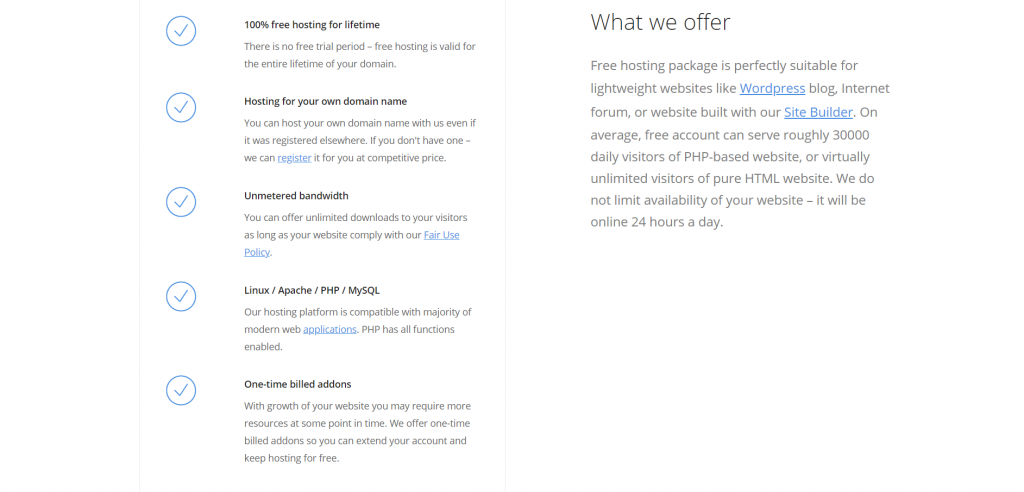The image size is (1024, 492).
Task: Open the Fair Use Policy link
Action: [352, 243]
